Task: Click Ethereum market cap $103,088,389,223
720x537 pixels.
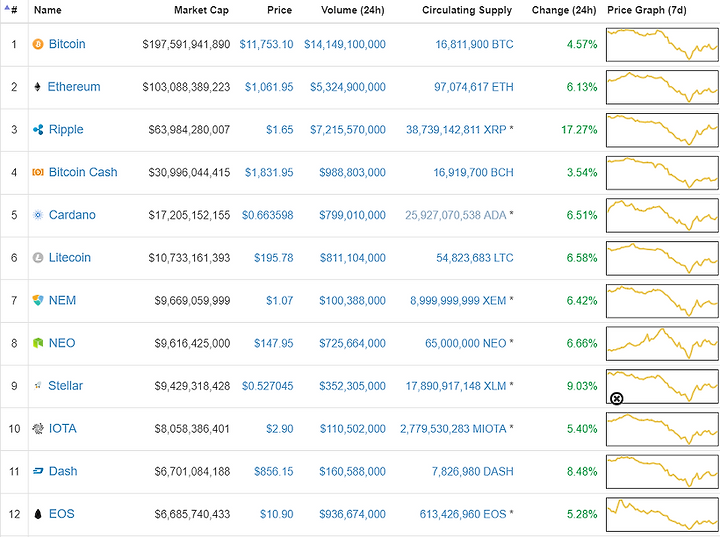Action: [x=186, y=87]
